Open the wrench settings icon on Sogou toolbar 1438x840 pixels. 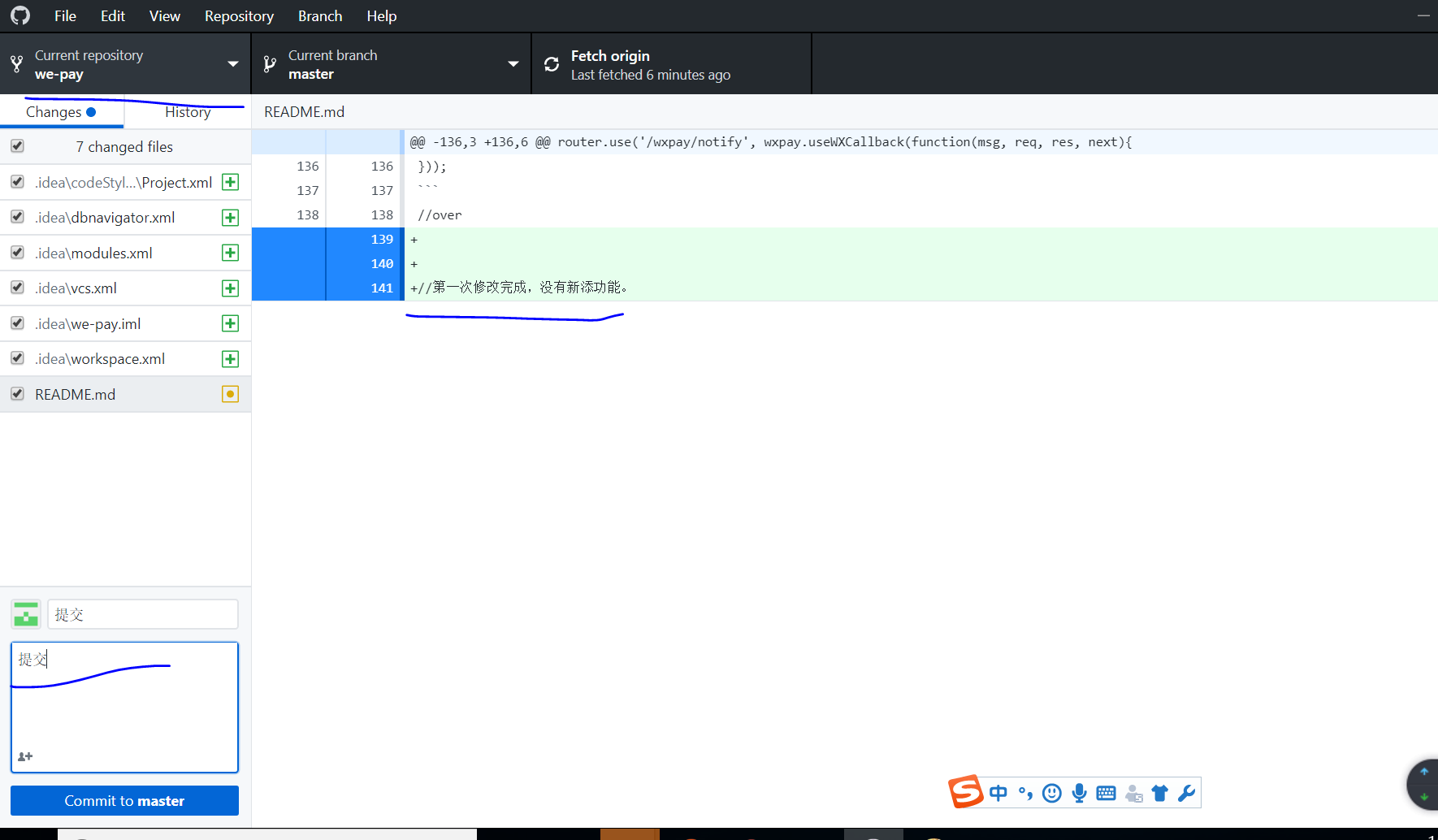(x=1186, y=793)
